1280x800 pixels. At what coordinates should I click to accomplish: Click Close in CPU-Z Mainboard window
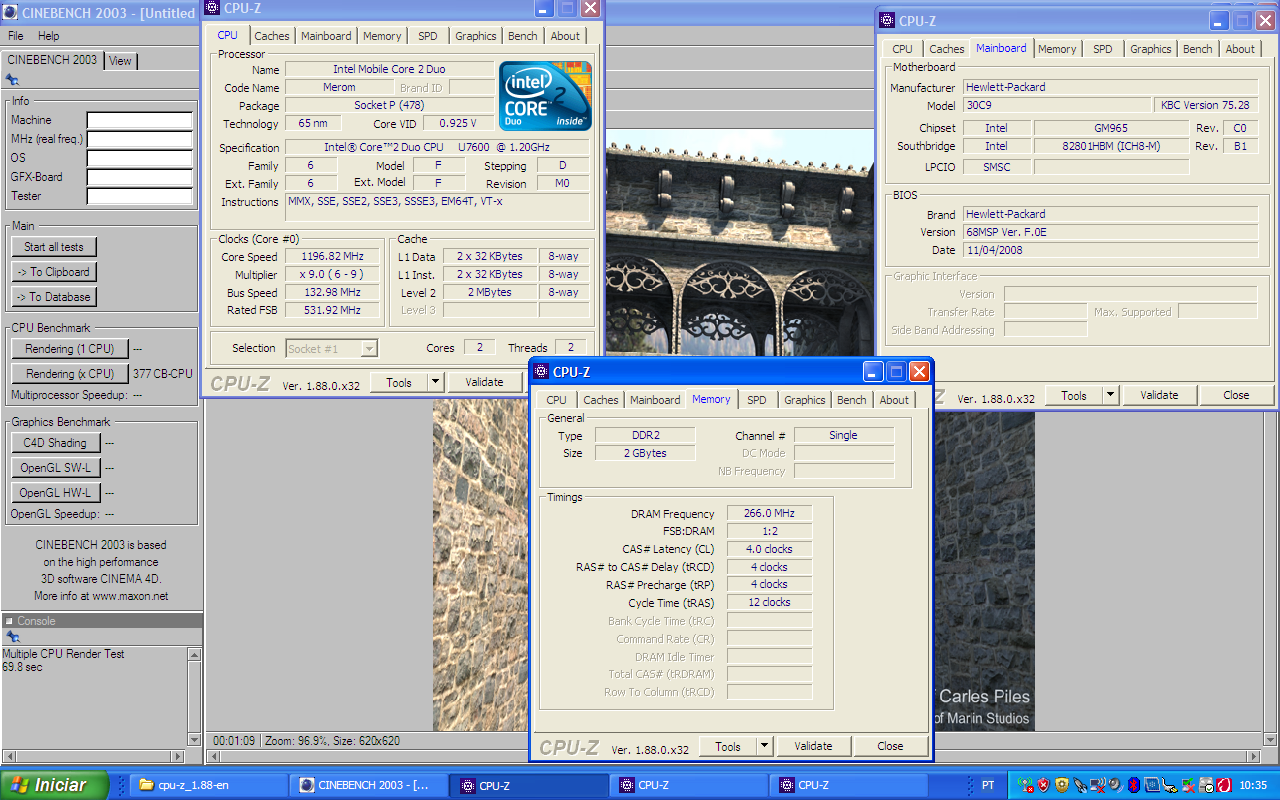coord(1237,395)
